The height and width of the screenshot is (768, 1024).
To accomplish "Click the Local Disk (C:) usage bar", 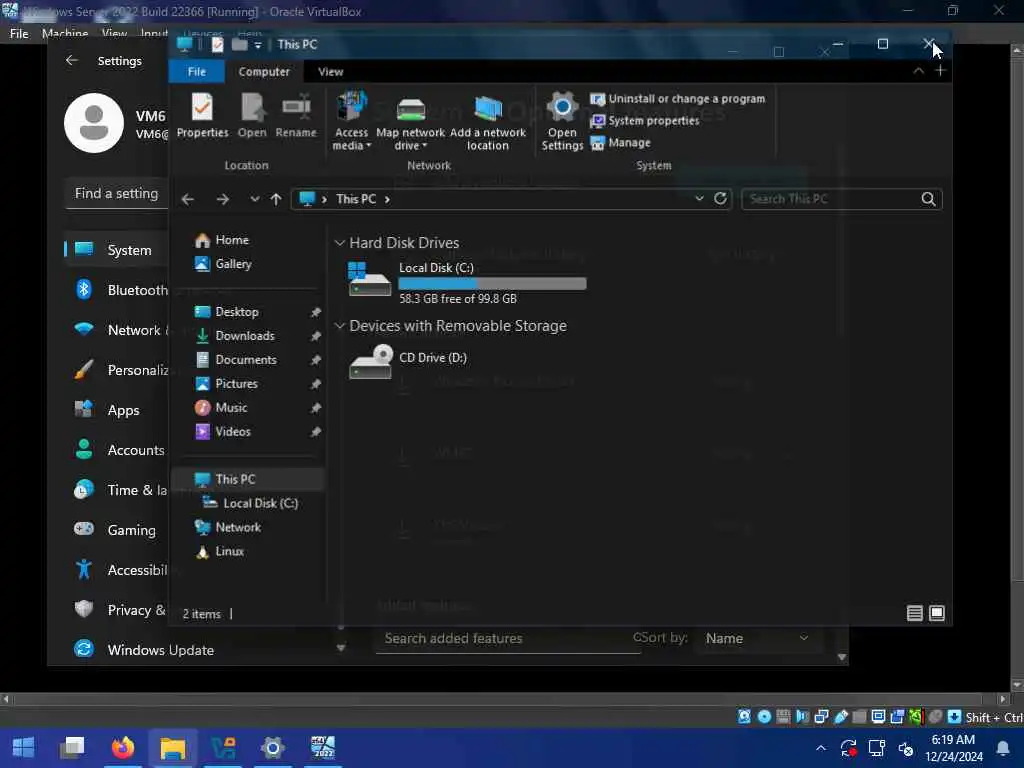I will coord(492,283).
